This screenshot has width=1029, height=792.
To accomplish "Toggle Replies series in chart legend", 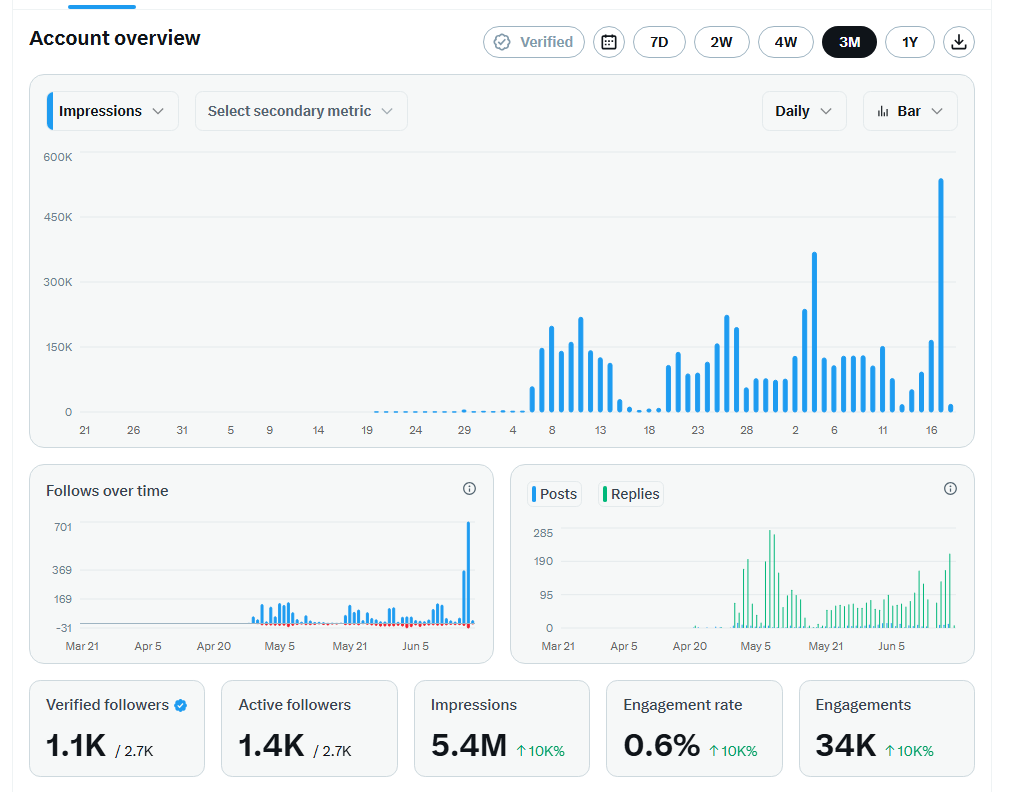I will (x=631, y=494).
